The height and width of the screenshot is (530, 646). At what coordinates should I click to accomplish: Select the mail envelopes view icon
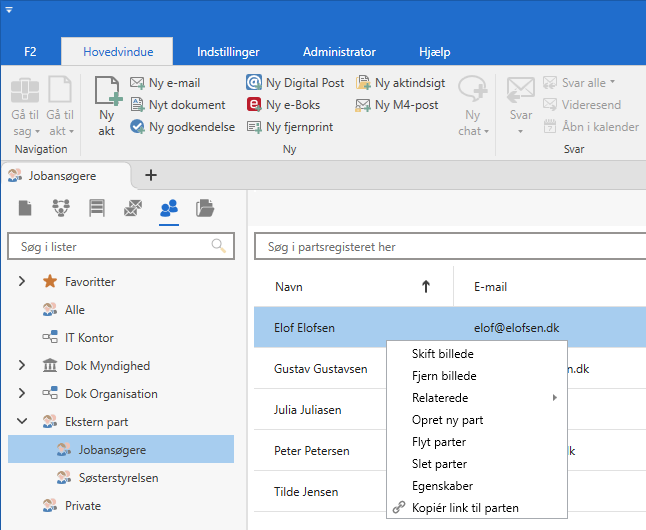[133, 208]
